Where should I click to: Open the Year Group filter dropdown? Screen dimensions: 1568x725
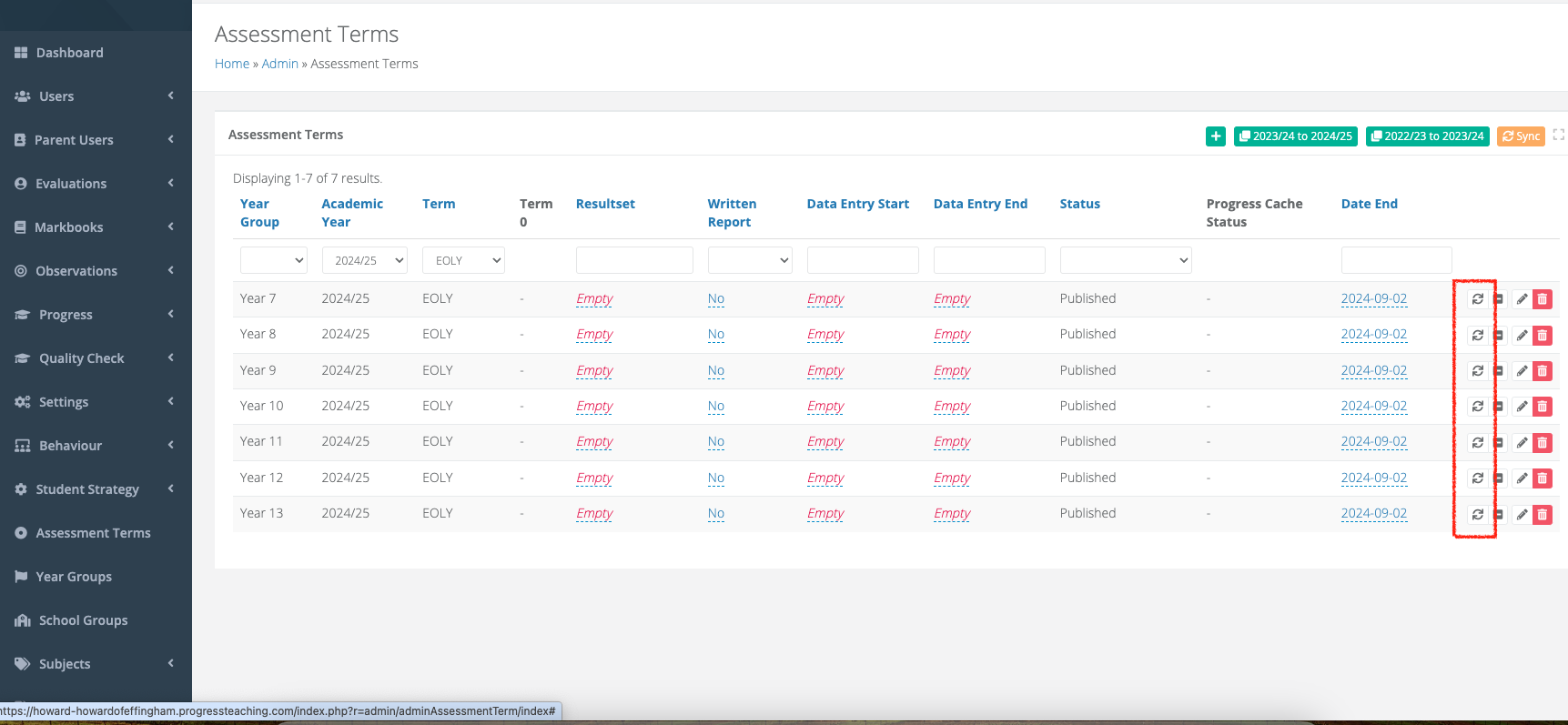[x=274, y=260]
